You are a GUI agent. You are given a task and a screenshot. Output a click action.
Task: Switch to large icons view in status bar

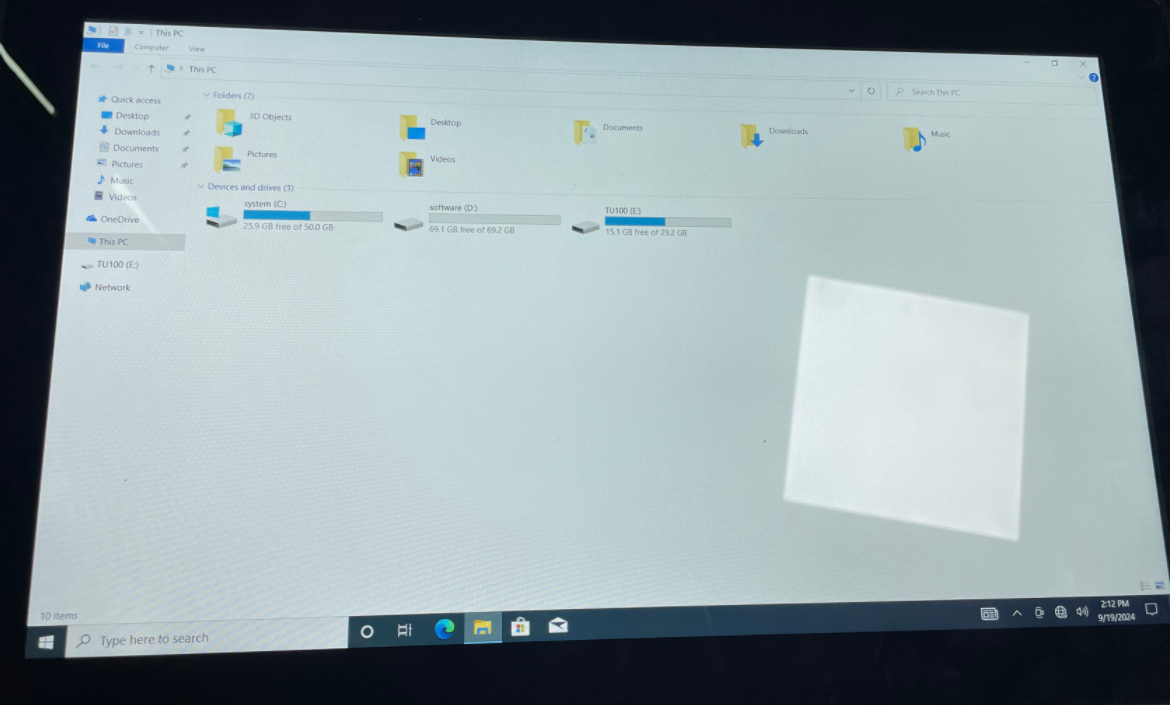tap(1160, 585)
